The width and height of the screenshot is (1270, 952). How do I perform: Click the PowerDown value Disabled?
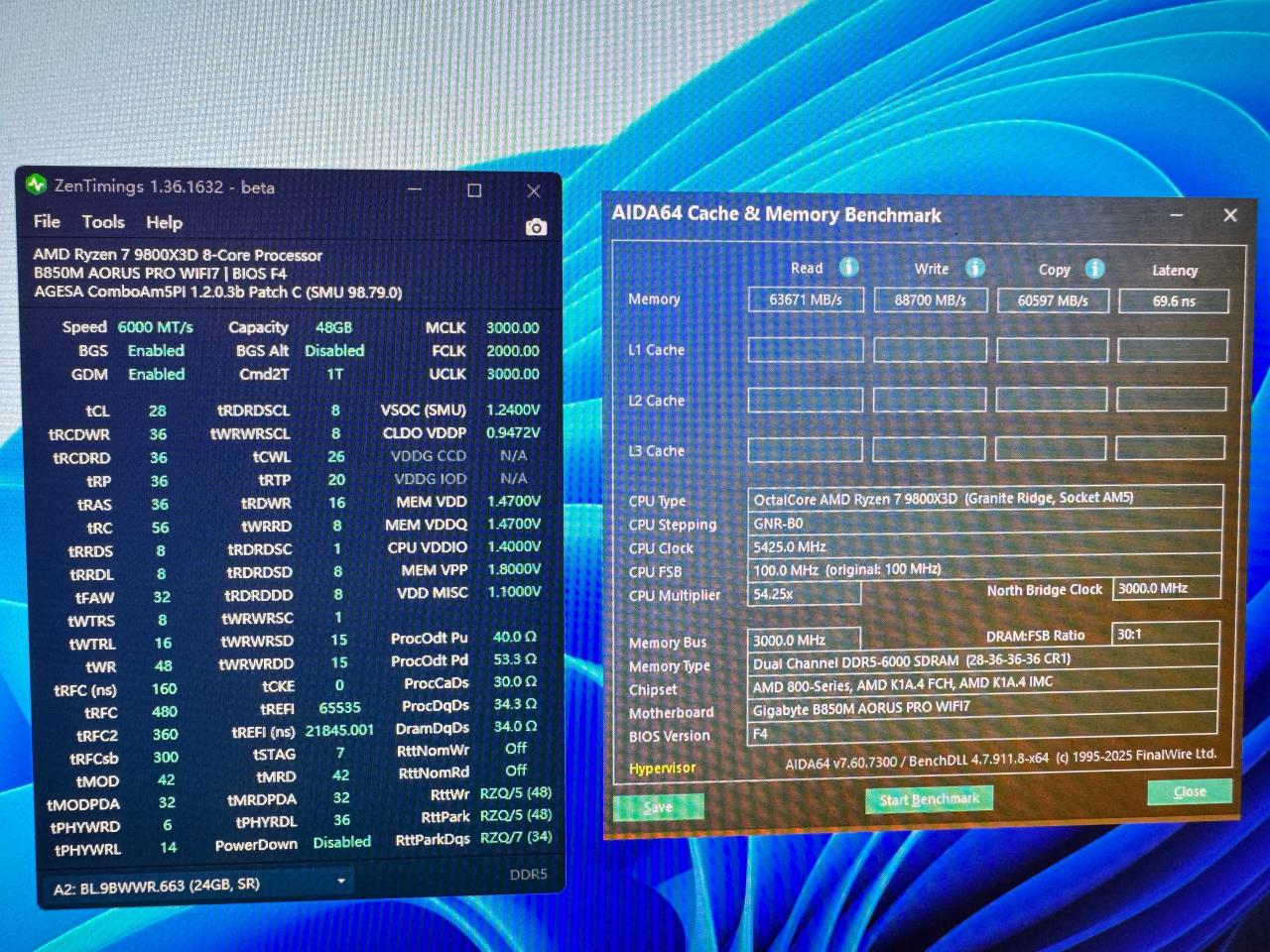(x=342, y=842)
